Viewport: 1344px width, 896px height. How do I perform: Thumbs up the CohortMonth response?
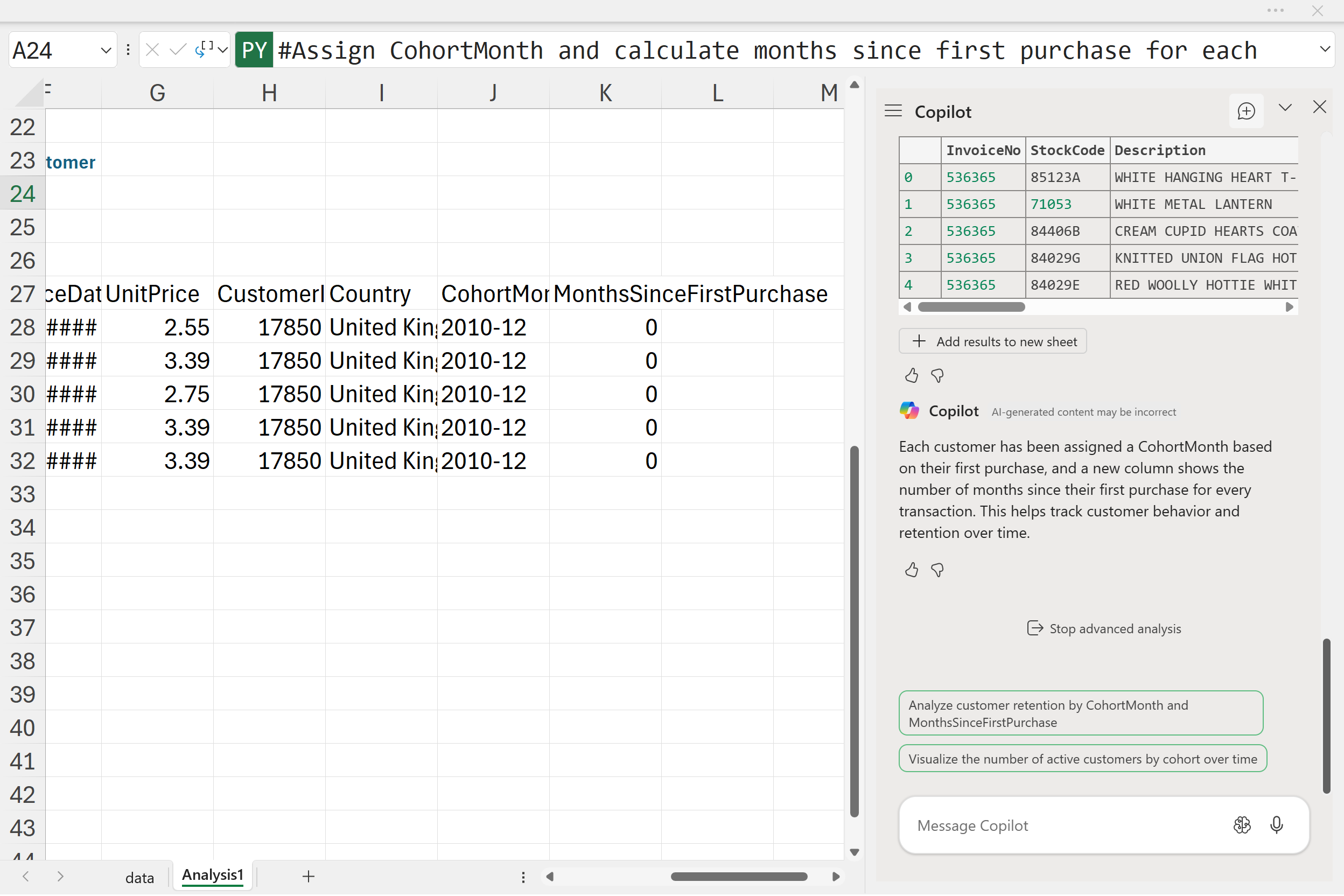(912, 570)
